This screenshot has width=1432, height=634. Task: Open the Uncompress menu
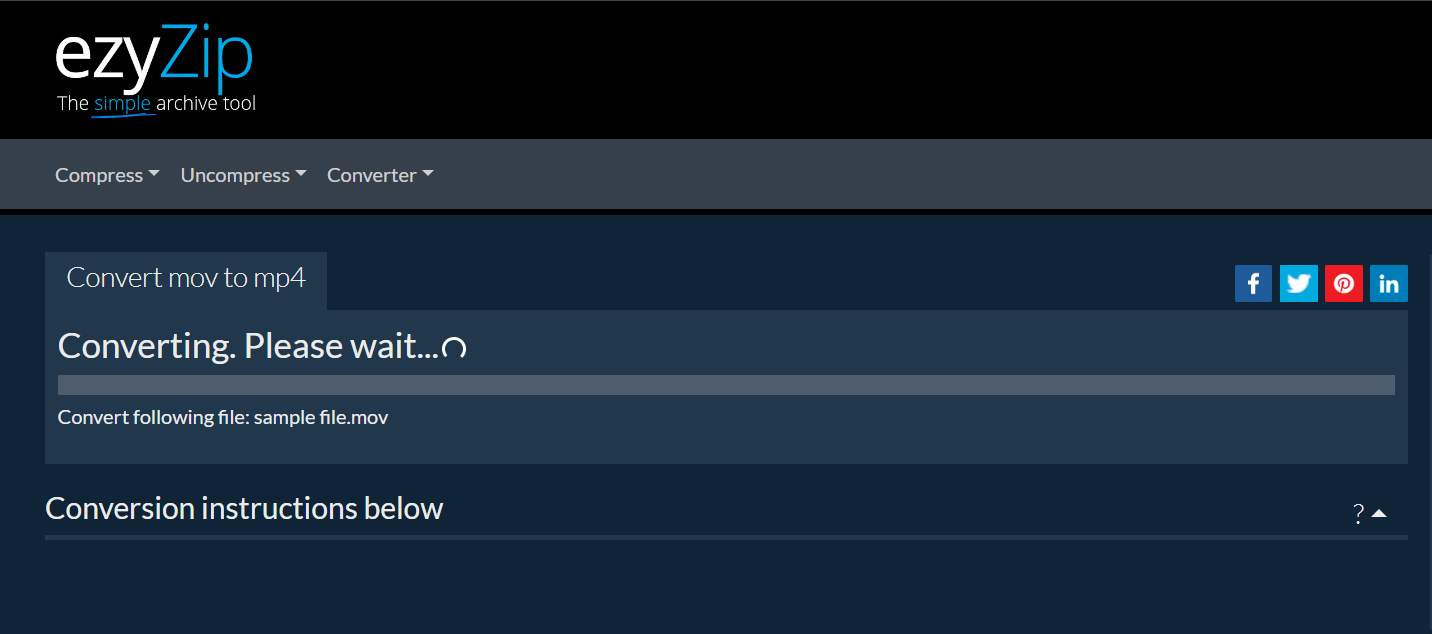(235, 175)
